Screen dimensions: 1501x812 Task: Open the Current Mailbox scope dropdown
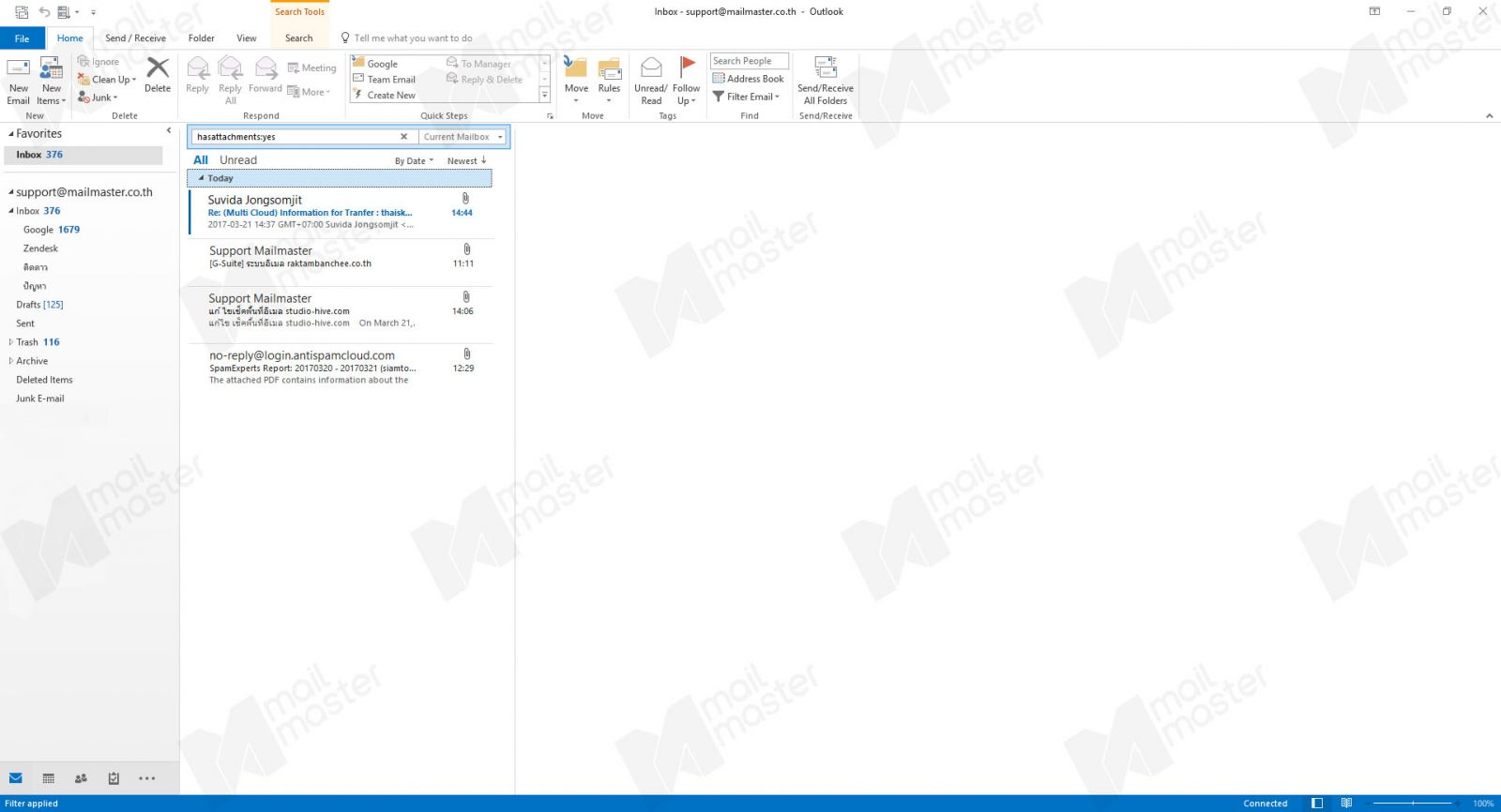[x=462, y=137]
